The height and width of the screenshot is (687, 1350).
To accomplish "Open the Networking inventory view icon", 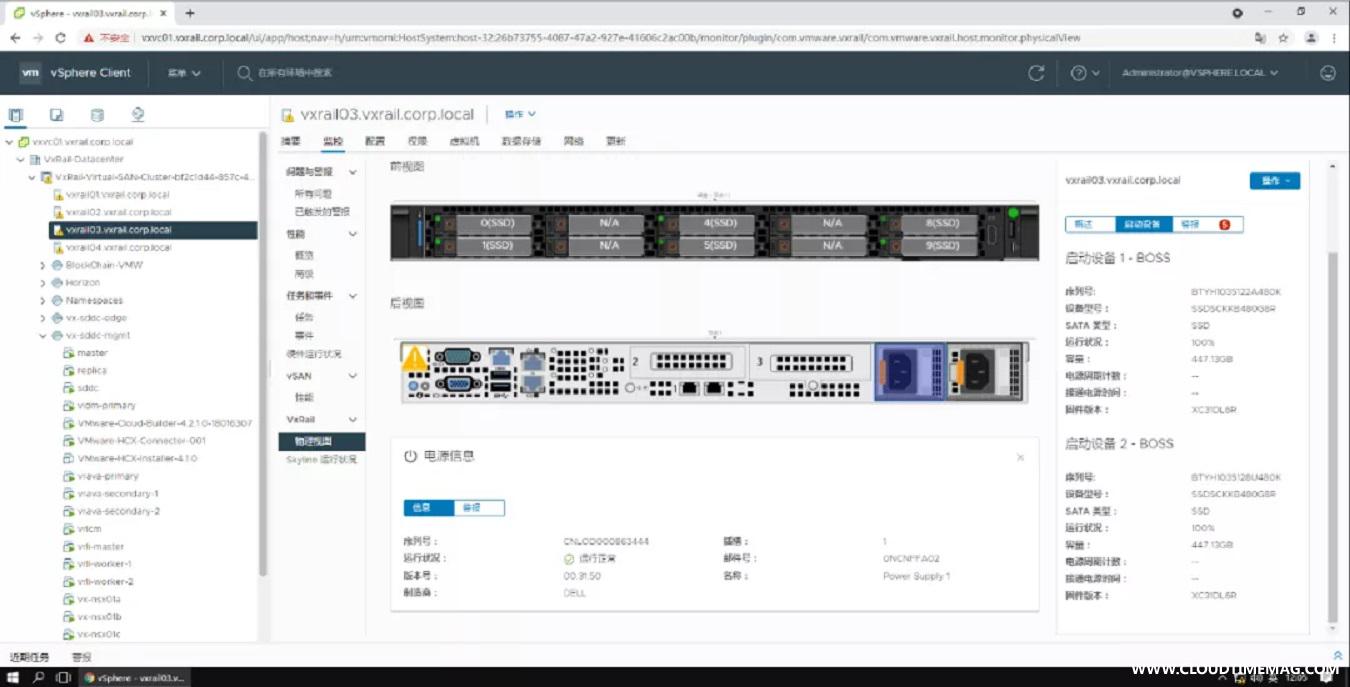I will click(138, 115).
